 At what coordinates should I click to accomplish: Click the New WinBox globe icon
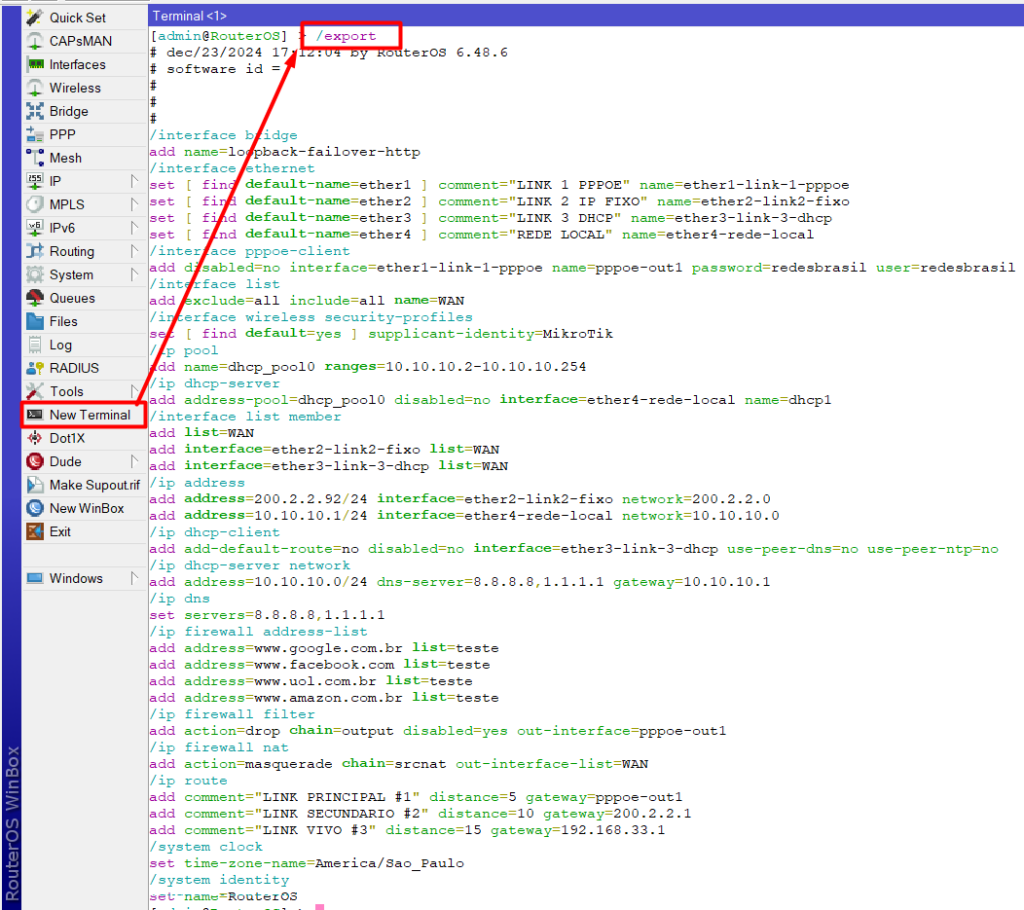(35, 508)
